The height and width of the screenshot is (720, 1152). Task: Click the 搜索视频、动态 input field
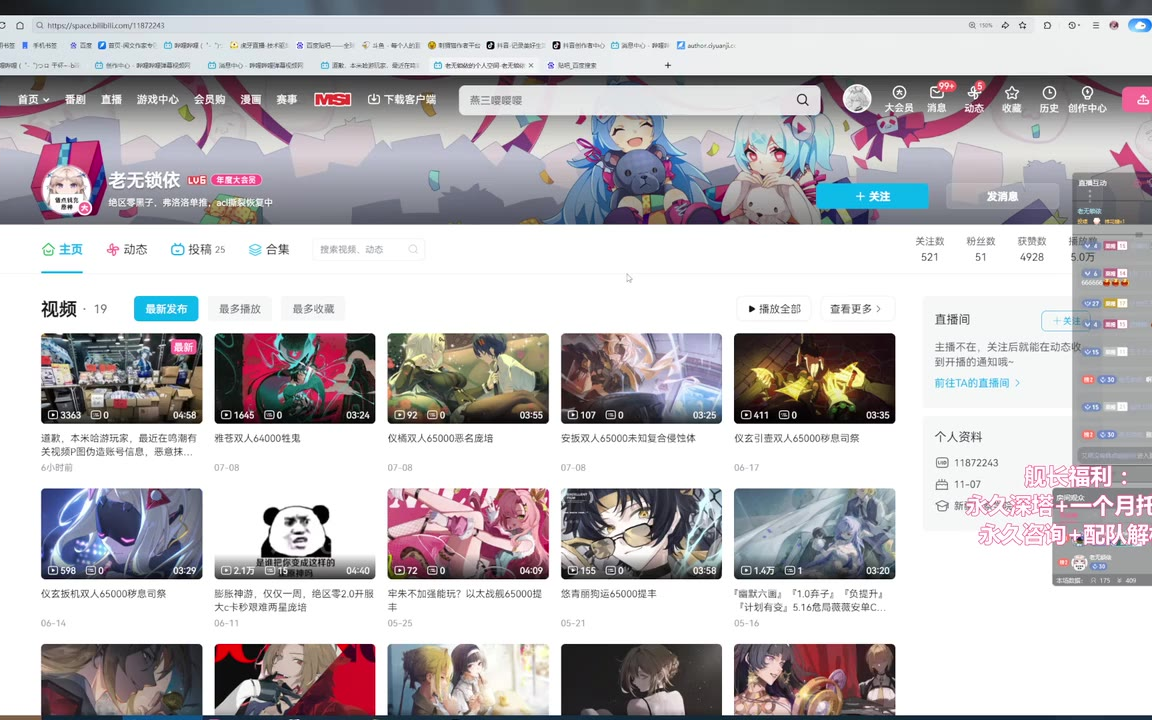[x=360, y=250]
